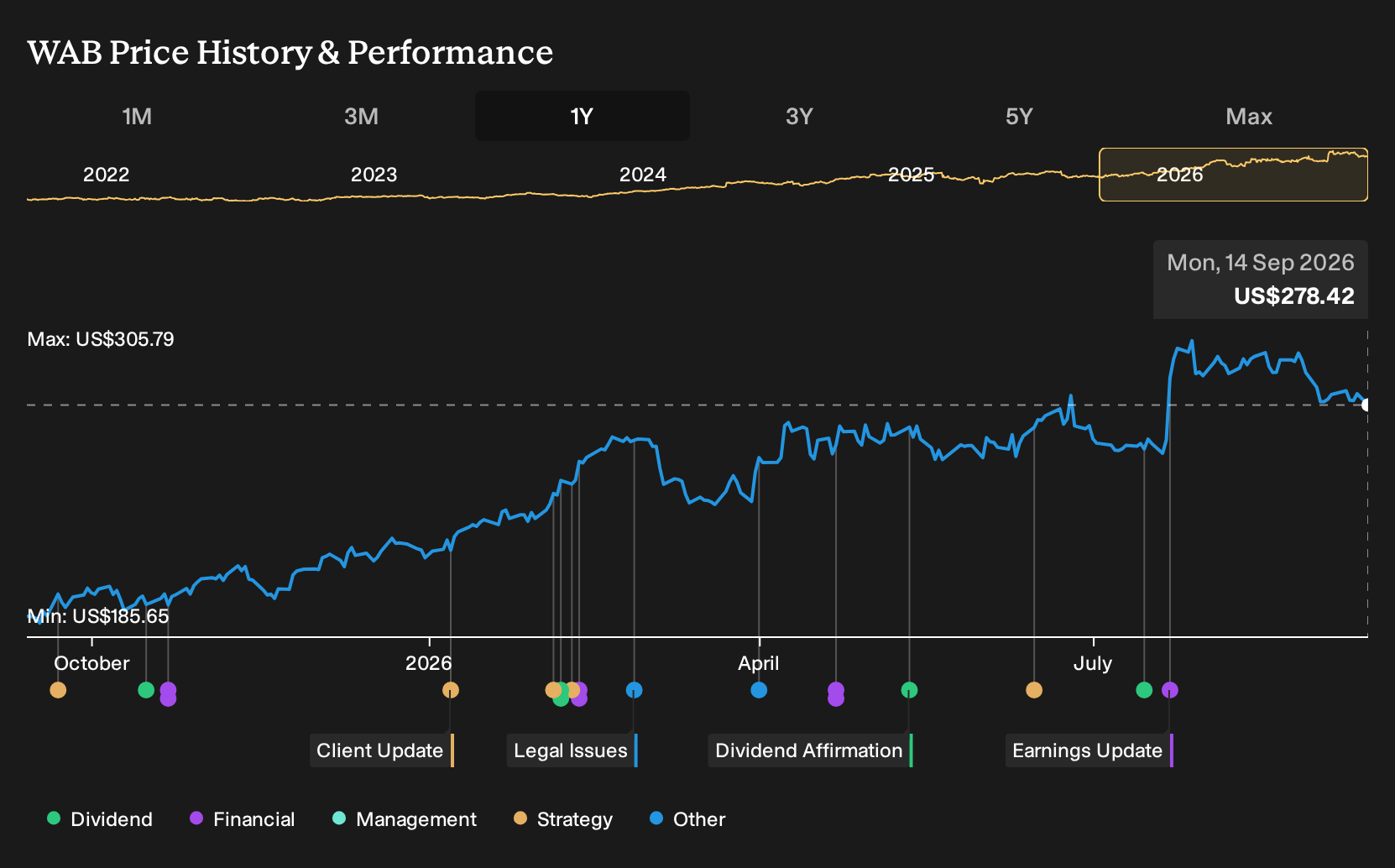Click 2023 on the overview timeline
Viewport: 1395px width, 868px height.
pos(374,175)
